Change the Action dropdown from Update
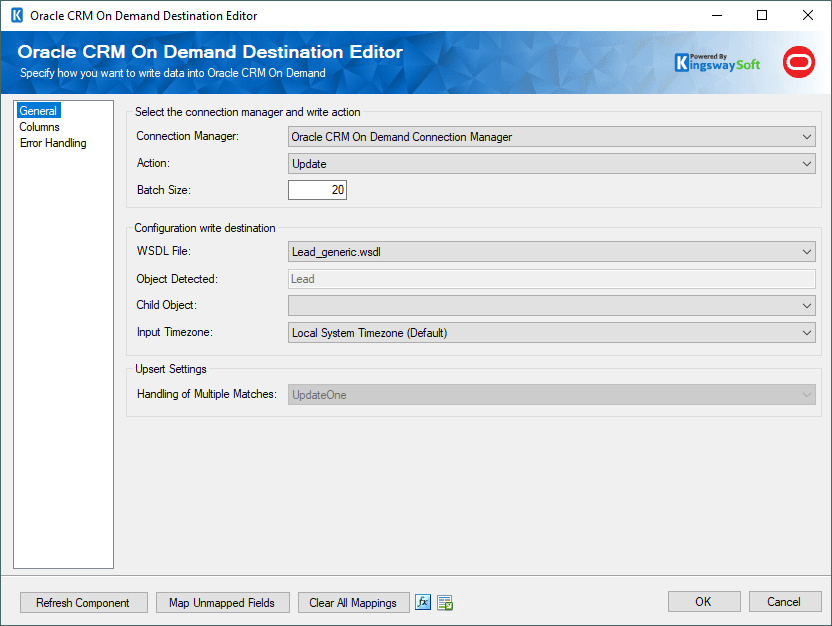Screen dimensions: 832x626 click(x=806, y=163)
